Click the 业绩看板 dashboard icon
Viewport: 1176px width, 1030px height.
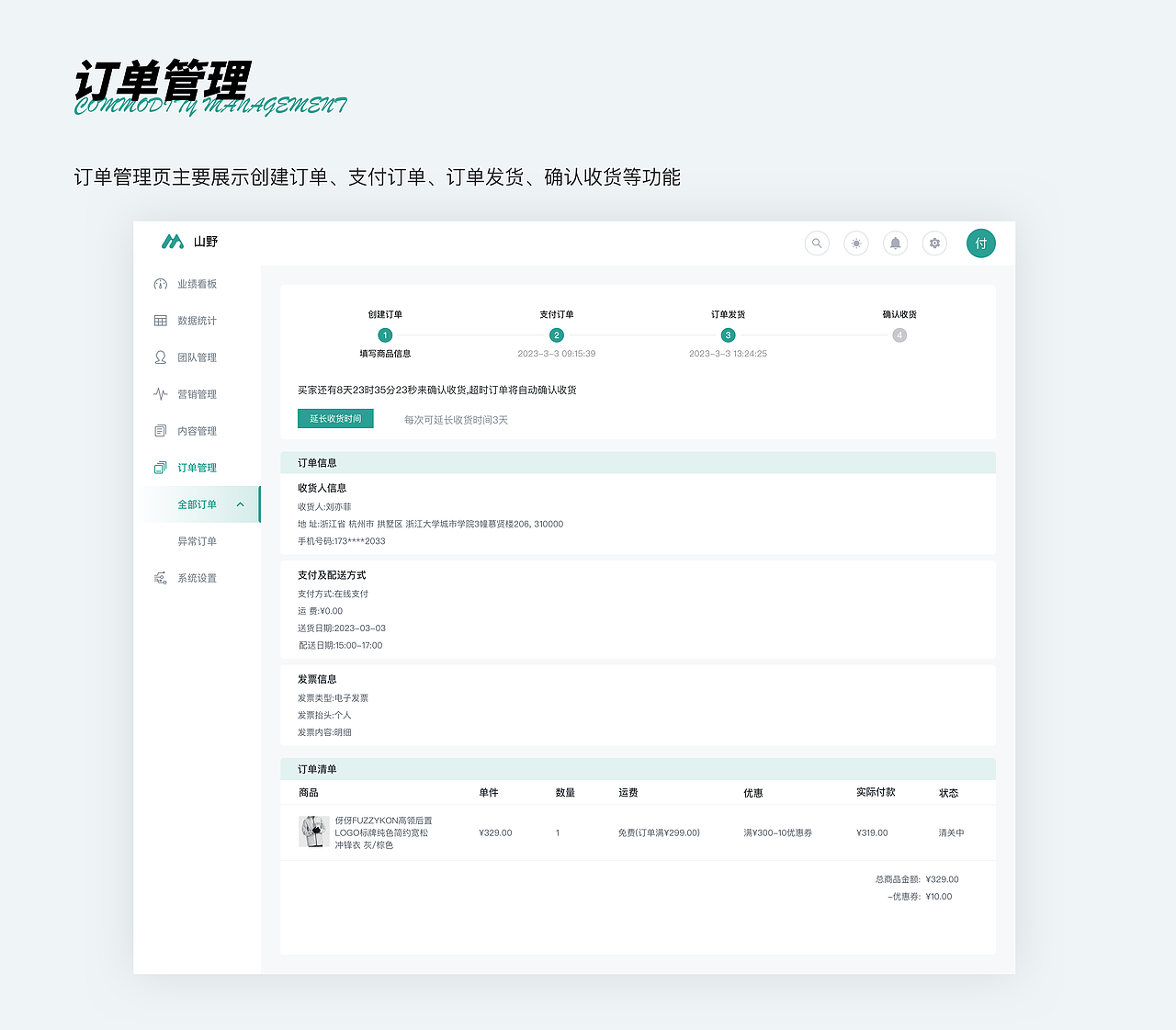click(x=161, y=284)
